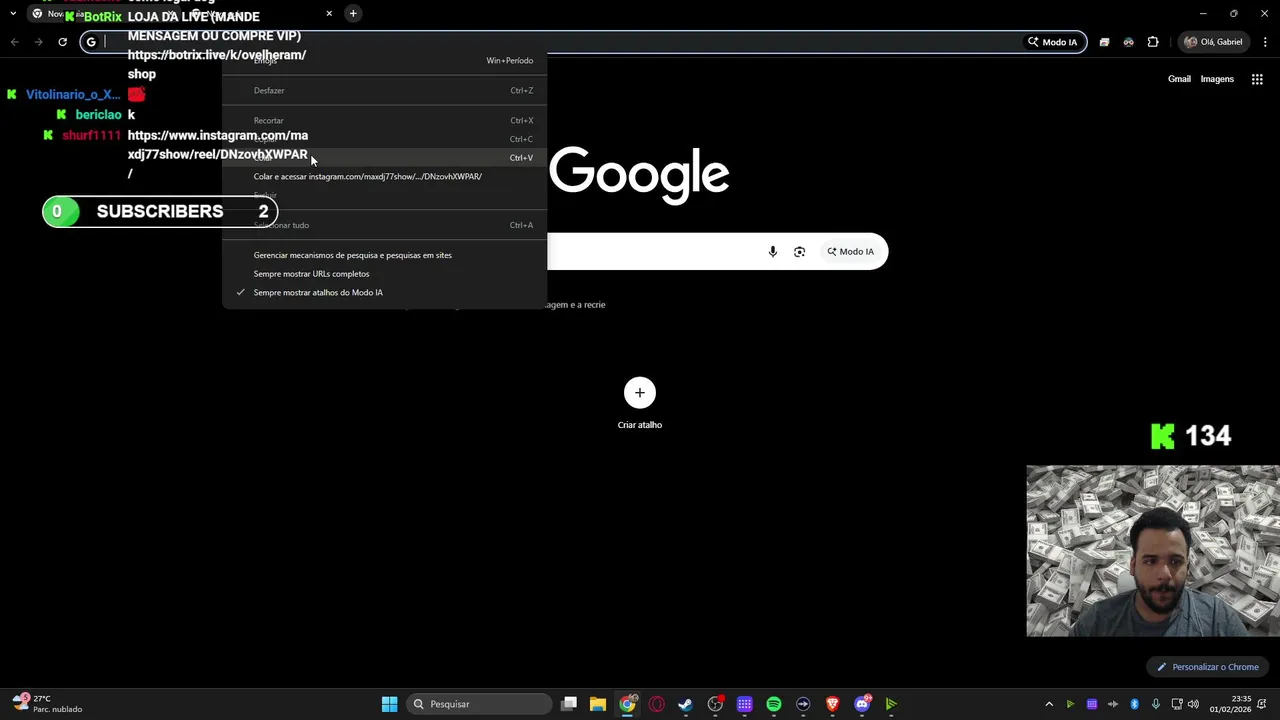Open File Explorer from the taskbar
The width and height of the screenshot is (1280, 720).
coord(597,704)
